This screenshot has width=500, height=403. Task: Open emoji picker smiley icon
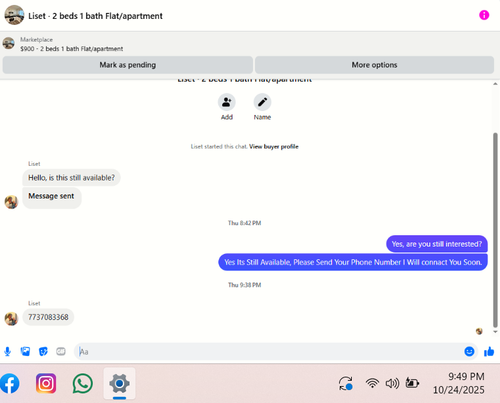[x=469, y=351]
